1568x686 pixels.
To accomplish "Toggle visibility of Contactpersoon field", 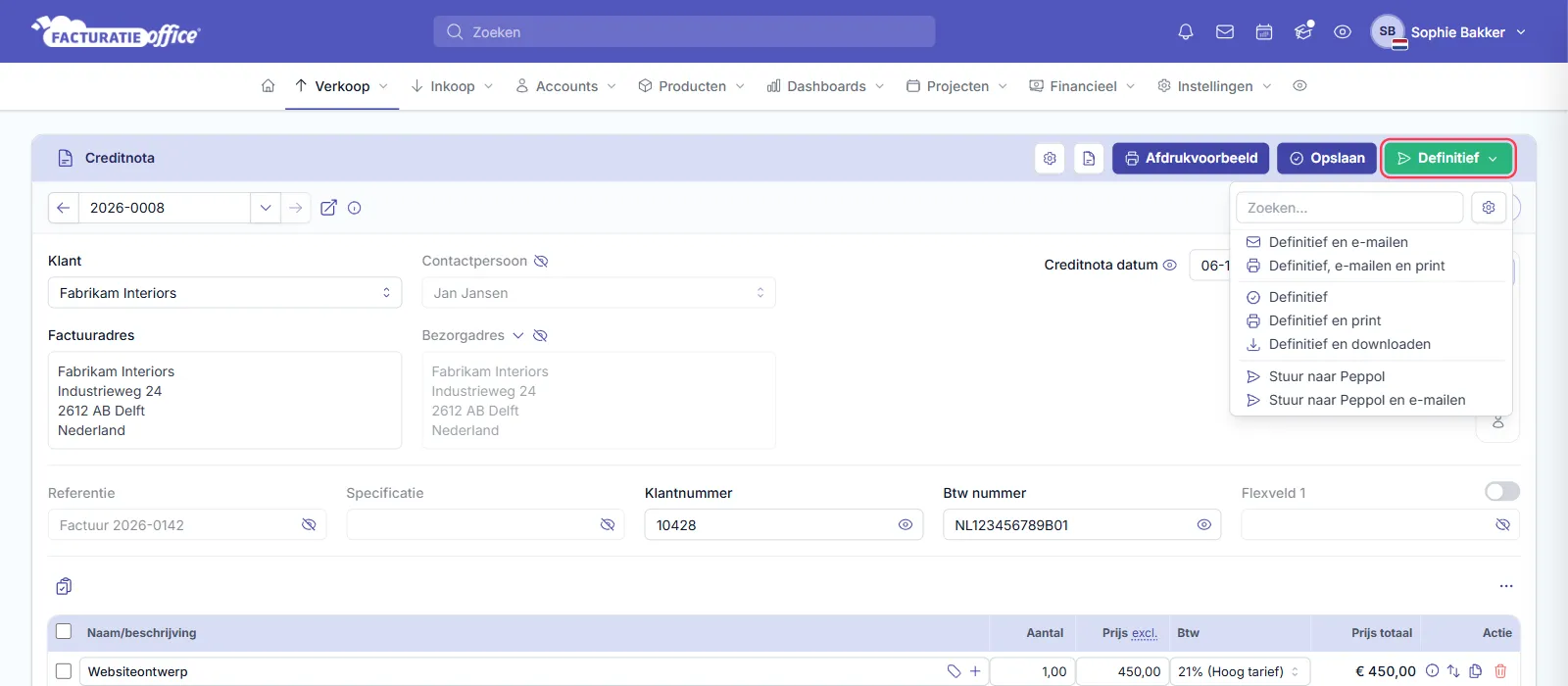I will pyautogui.click(x=541, y=261).
